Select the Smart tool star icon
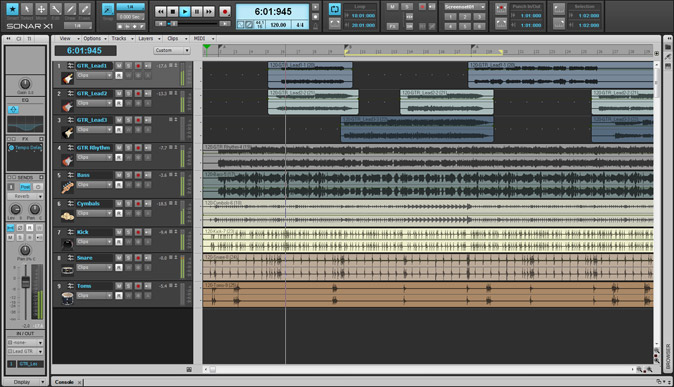 (12, 9)
